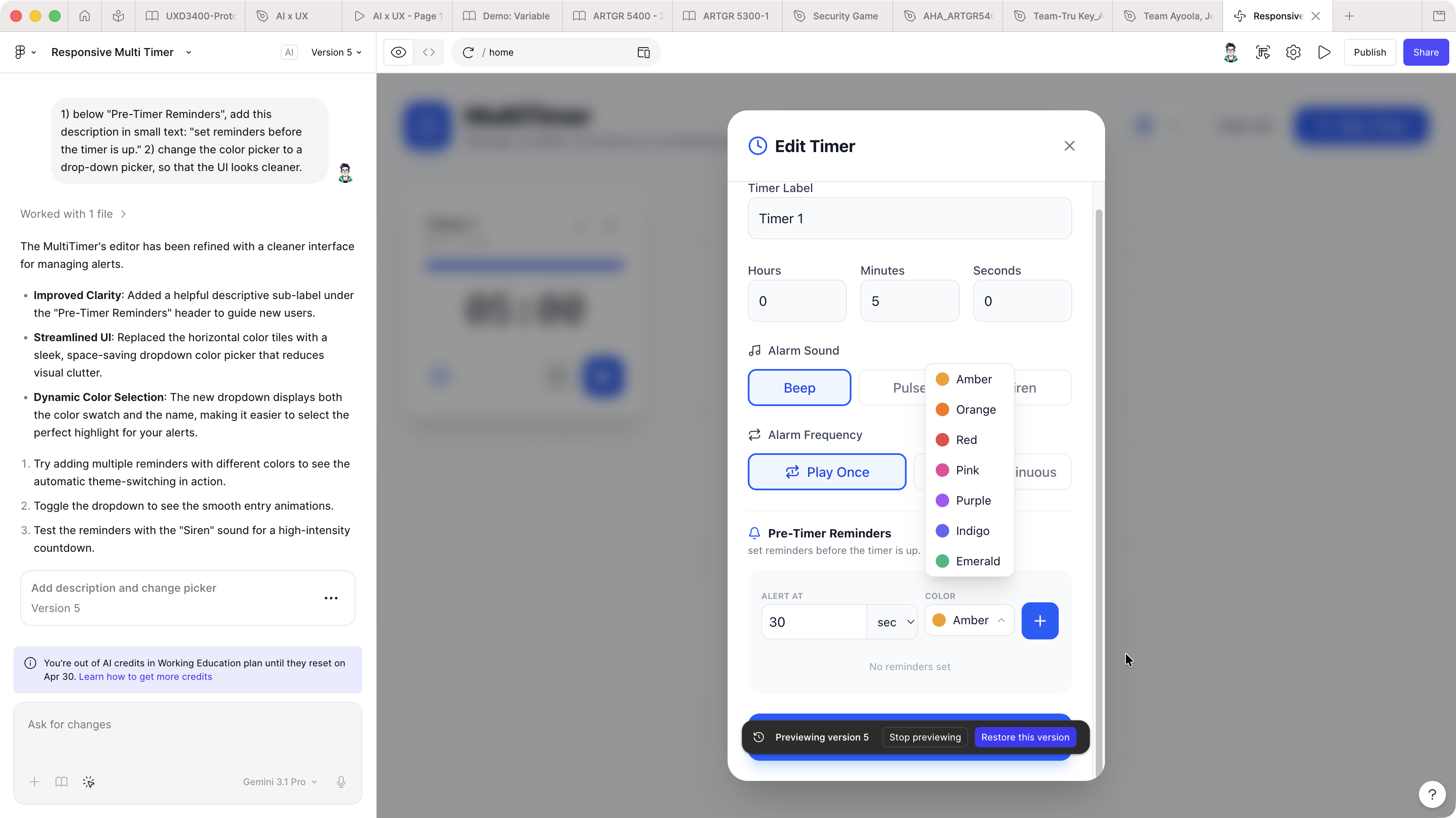The height and width of the screenshot is (818, 1456).
Task: Click the version history clock icon
Action: coord(759,737)
